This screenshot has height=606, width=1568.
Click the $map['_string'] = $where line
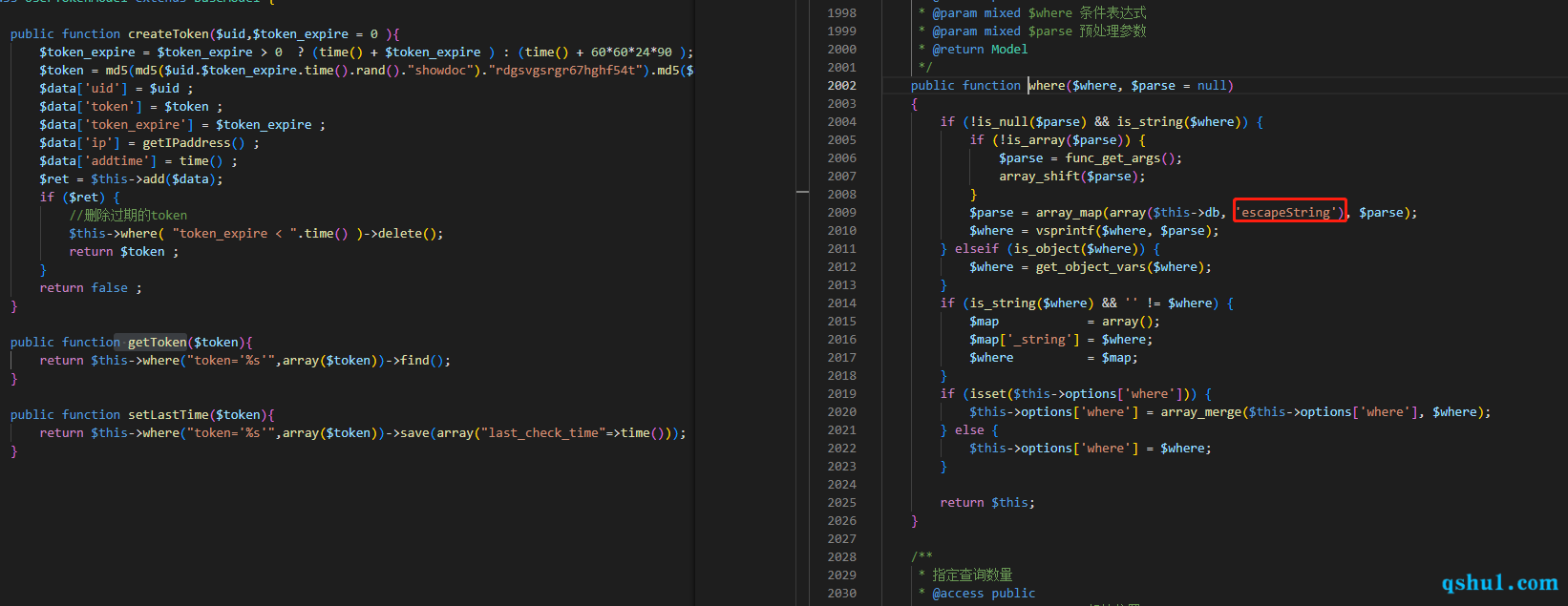point(1061,339)
